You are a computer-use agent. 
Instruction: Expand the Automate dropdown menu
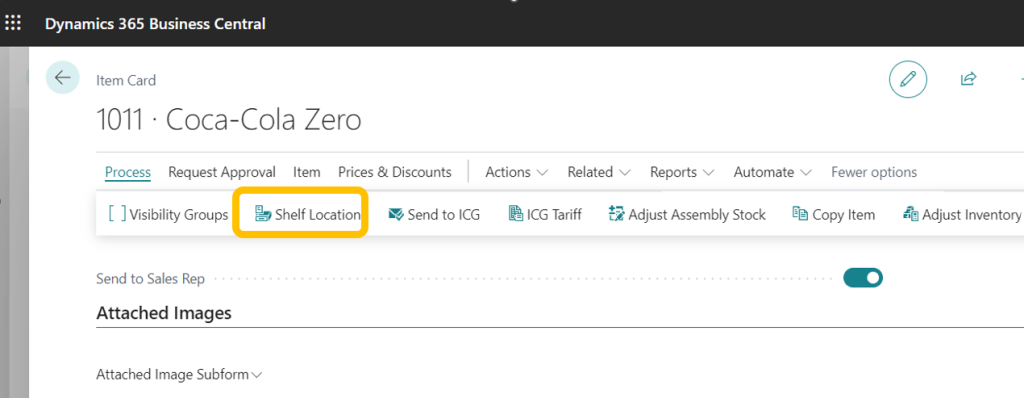coord(773,173)
